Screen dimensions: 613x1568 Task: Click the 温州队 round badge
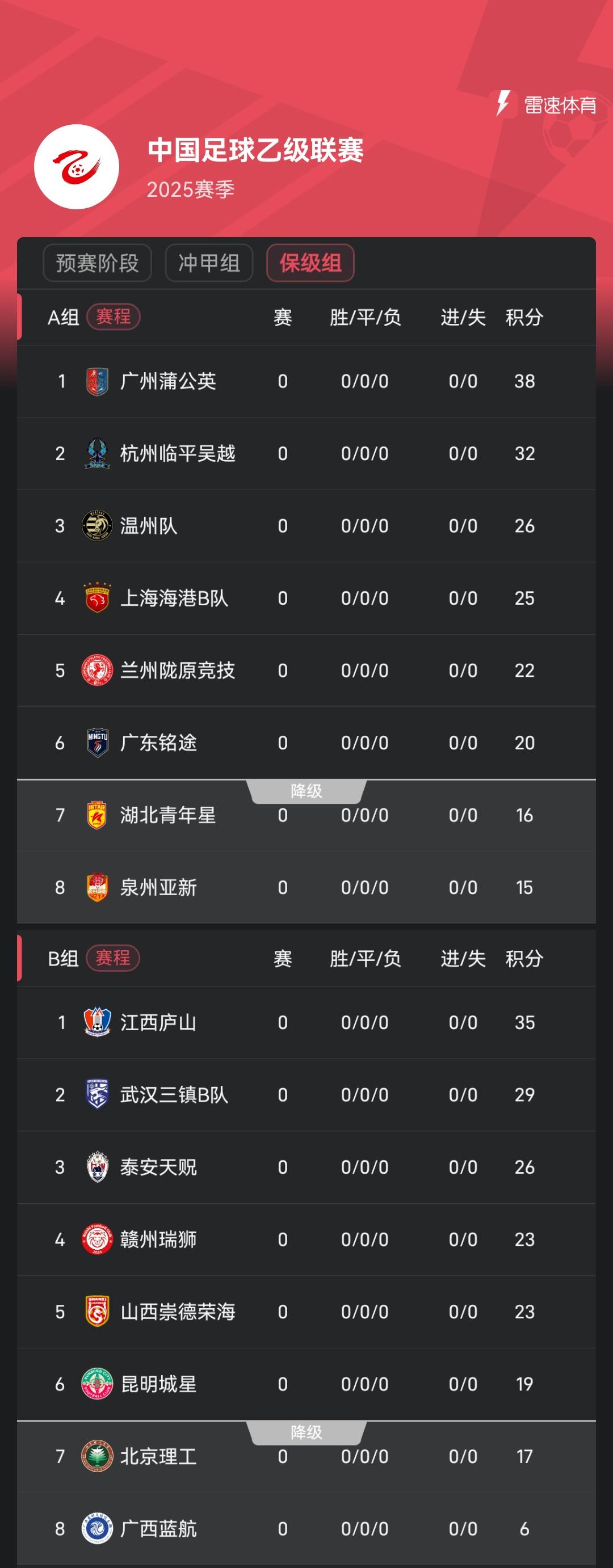[x=98, y=526]
